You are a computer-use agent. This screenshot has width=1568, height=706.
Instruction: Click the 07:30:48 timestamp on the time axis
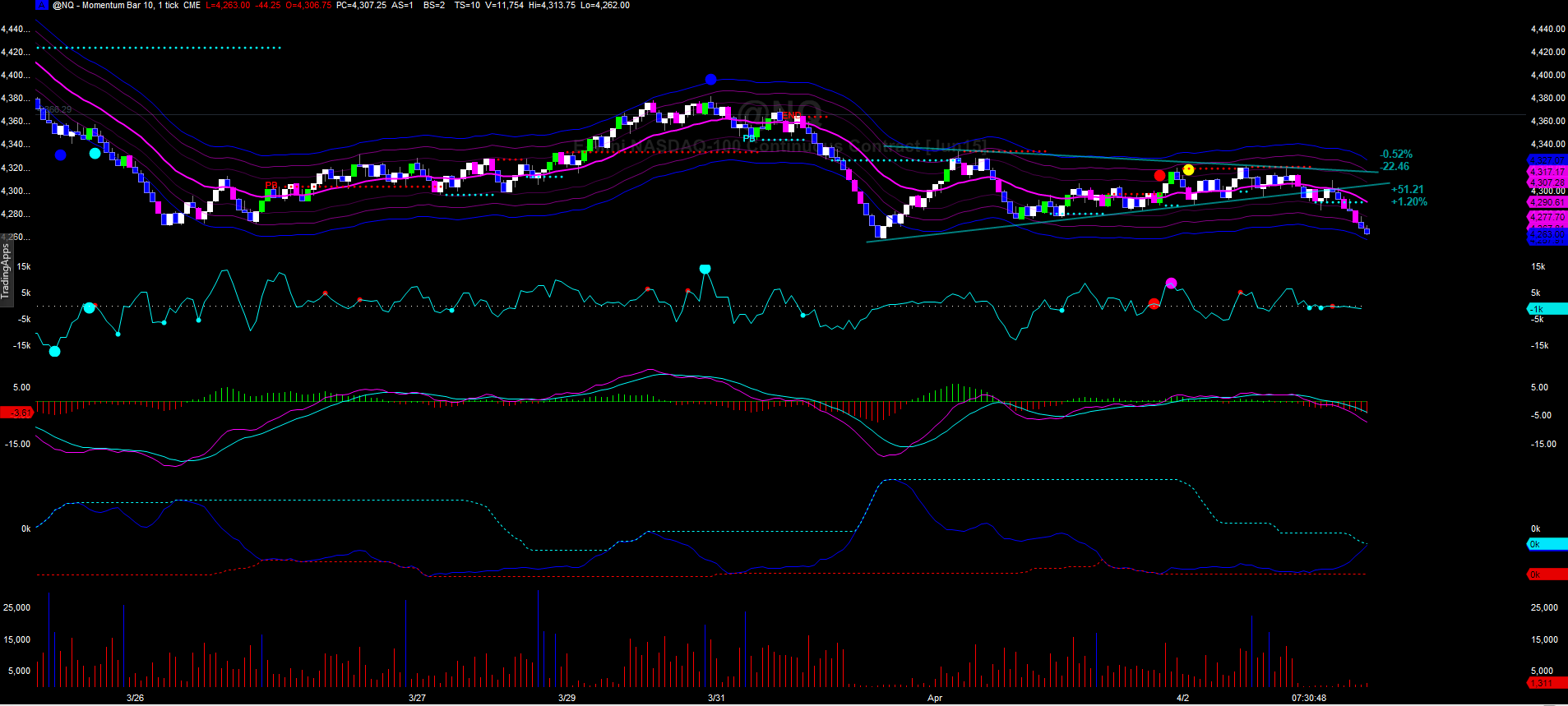1309,698
